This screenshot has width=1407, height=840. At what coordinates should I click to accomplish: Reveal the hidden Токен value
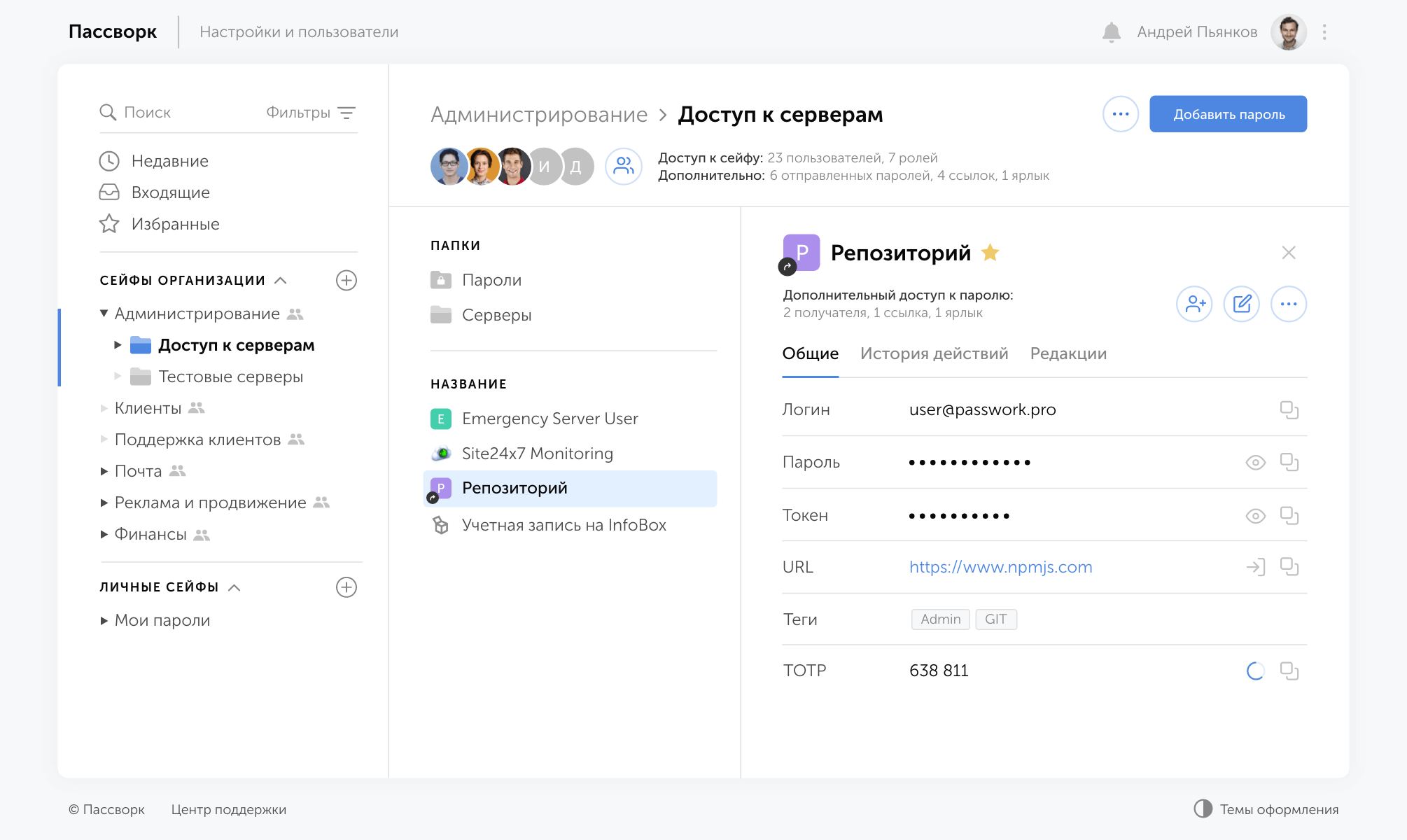pyautogui.click(x=1255, y=516)
